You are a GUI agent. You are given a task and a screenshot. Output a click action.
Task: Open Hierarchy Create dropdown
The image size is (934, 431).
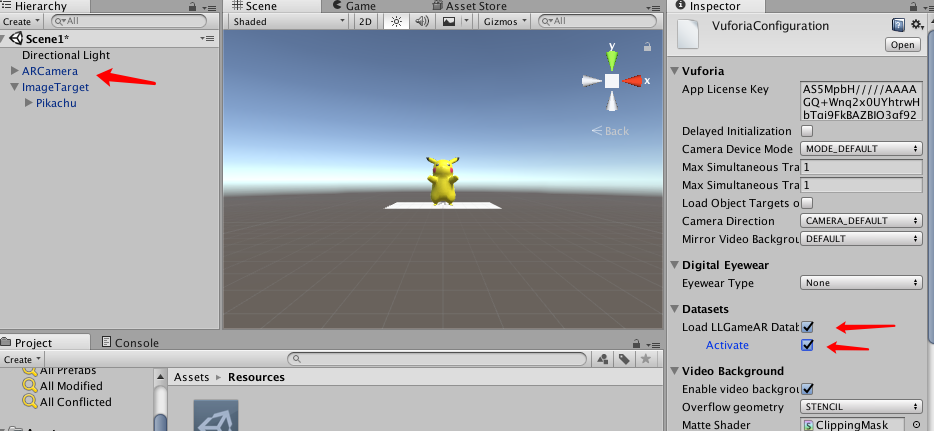pyautogui.click(x=21, y=21)
